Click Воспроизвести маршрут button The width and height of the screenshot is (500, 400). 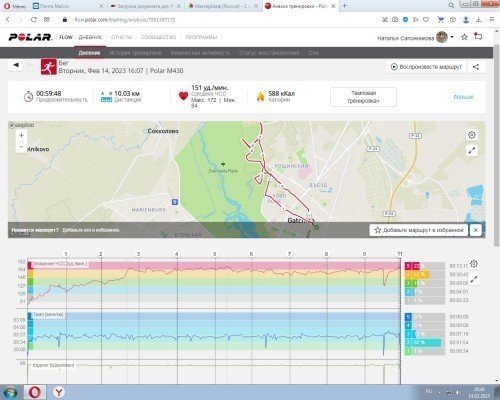pyautogui.click(x=426, y=67)
